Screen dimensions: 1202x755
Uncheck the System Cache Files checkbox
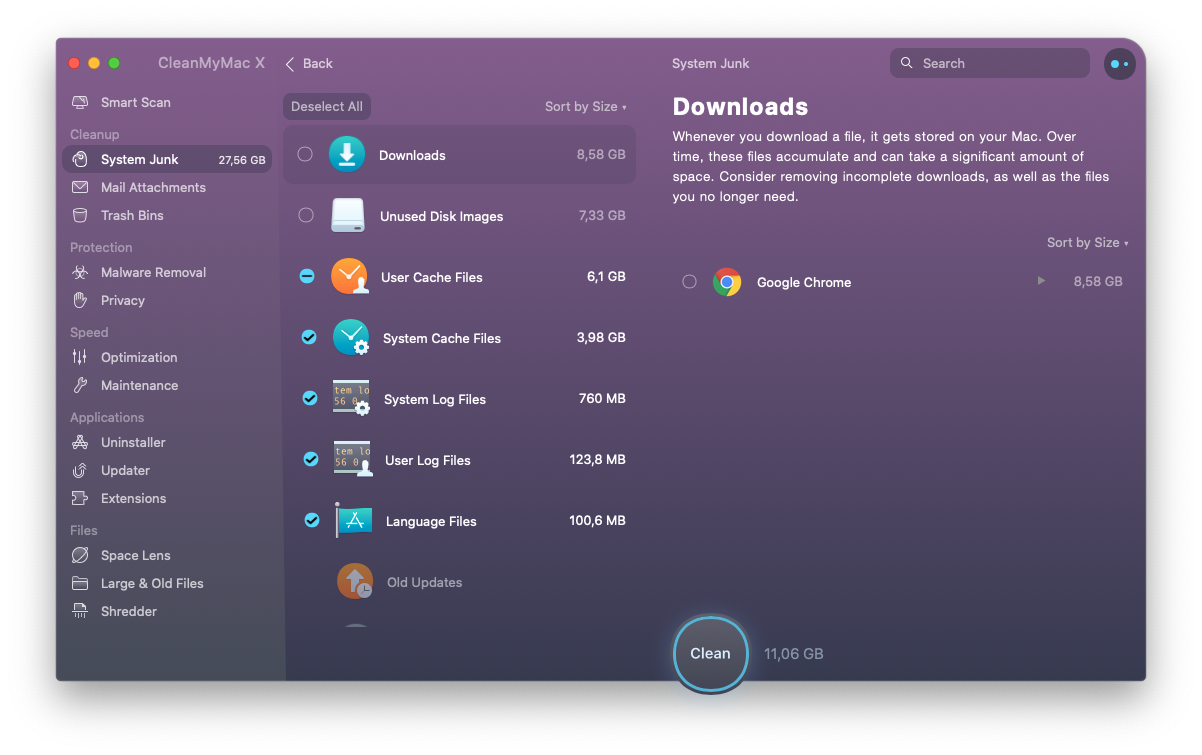[x=309, y=338]
